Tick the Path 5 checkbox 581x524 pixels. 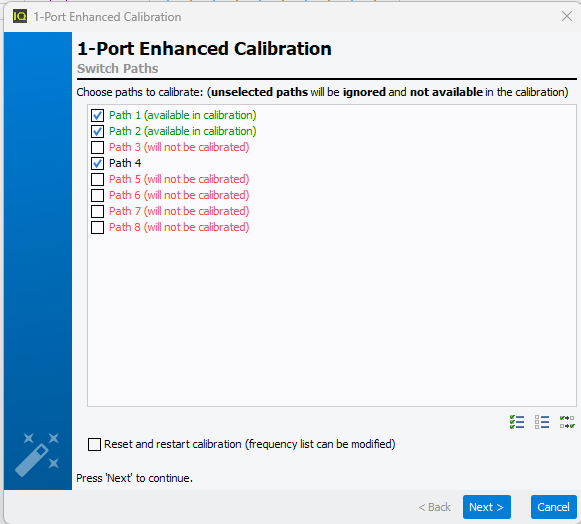click(97, 179)
